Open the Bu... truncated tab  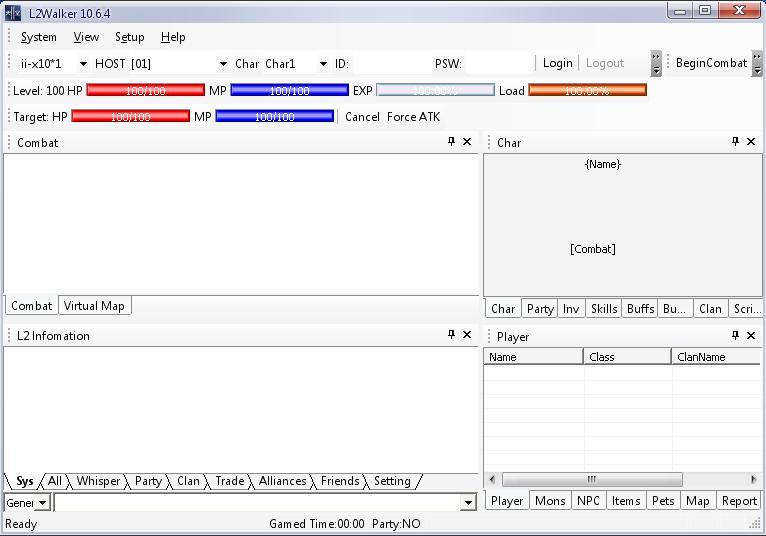point(675,309)
